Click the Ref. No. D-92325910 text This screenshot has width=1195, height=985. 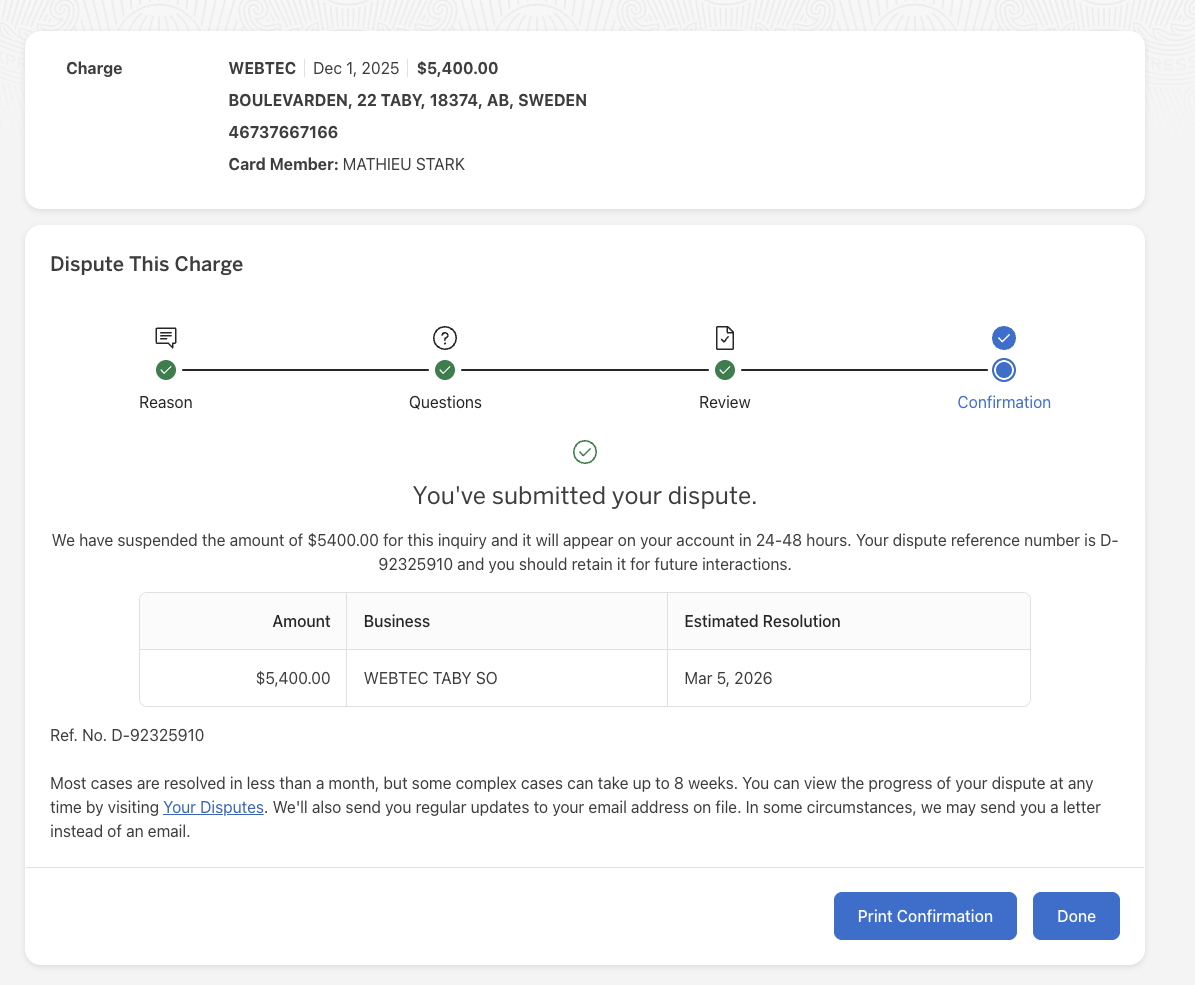coord(127,735)
